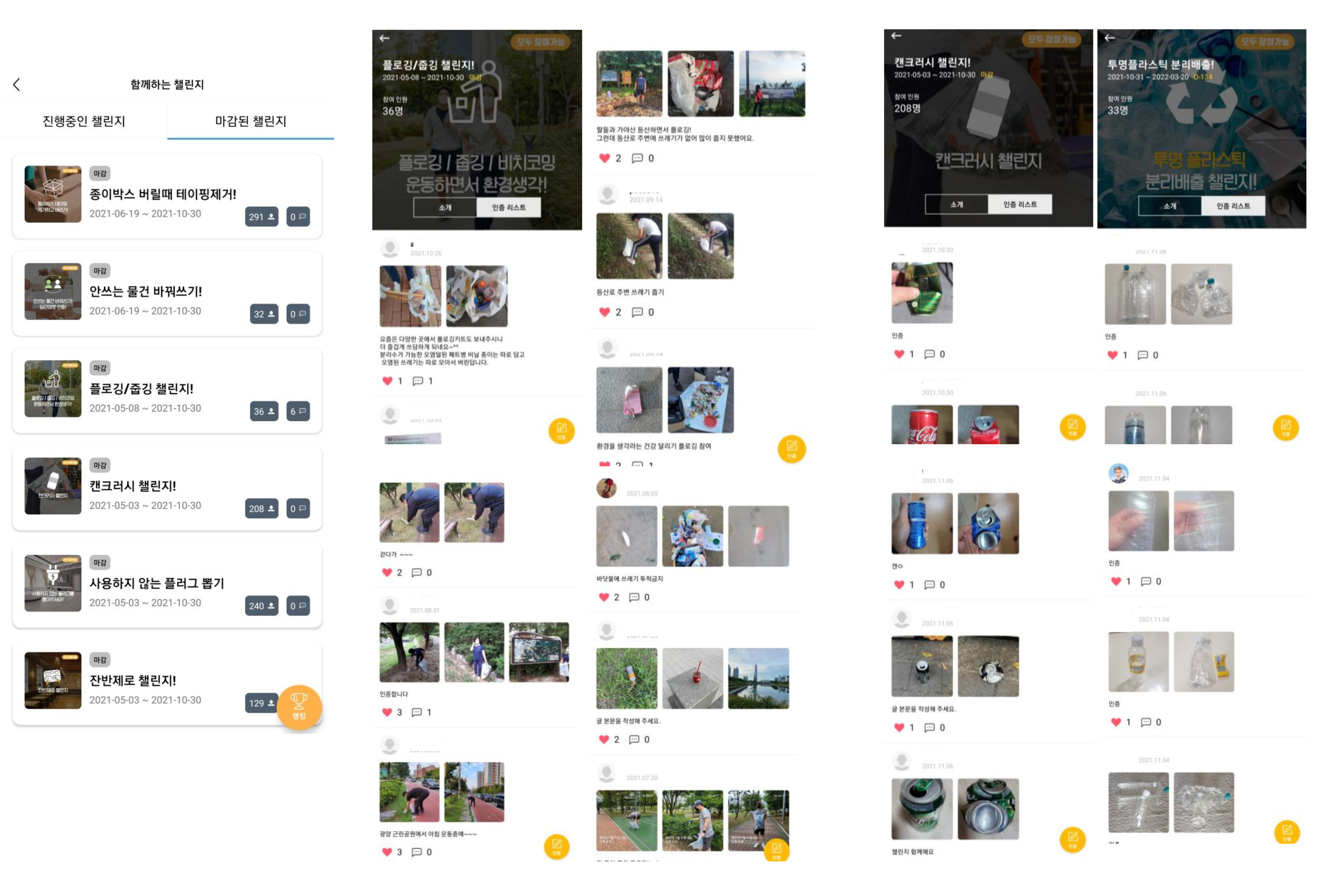Open the 안쓰는 물건 바꿔쓰기 challenge card
Screen dimensions: 1332x896
click(x=167, y=293)
